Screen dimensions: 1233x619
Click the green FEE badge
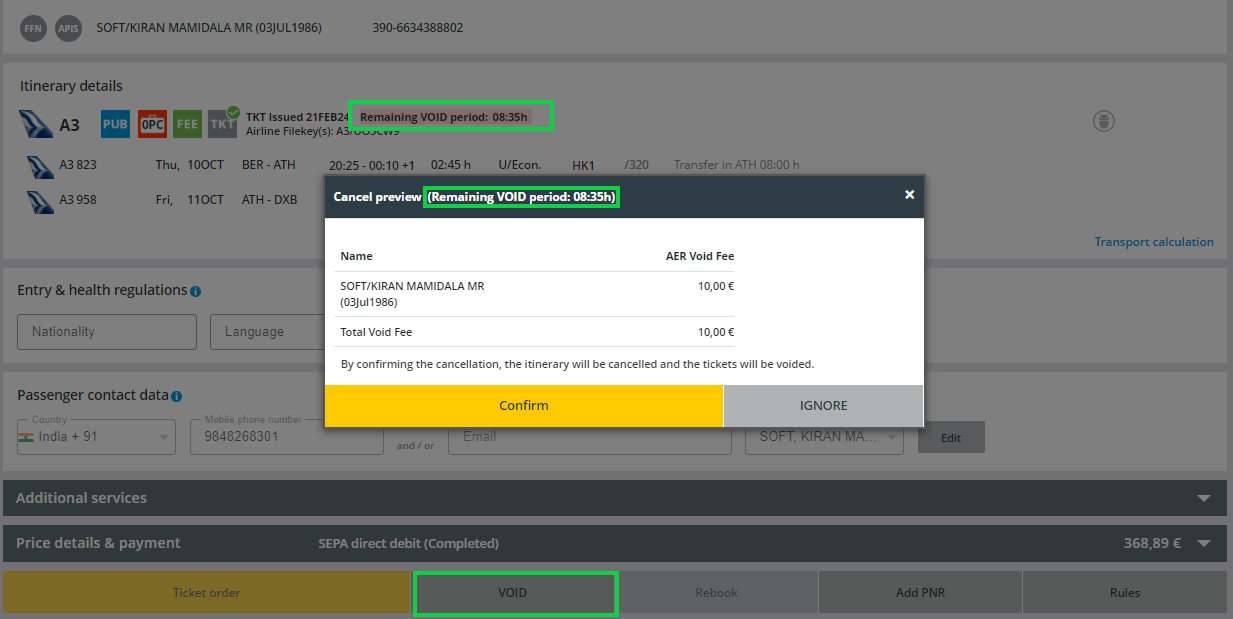(x=187, y=124)
